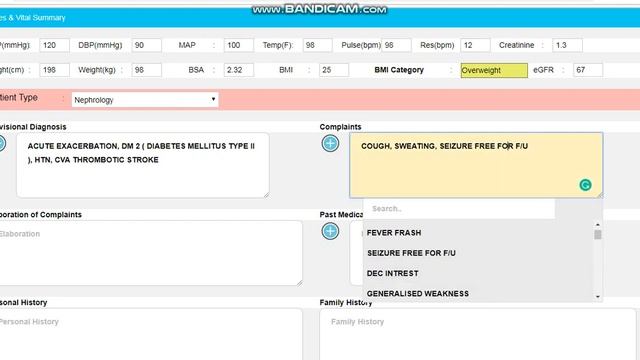Click the suggestion list scroll down arrow
Viewport: 640px width, 360px height.
click(598, 297)
